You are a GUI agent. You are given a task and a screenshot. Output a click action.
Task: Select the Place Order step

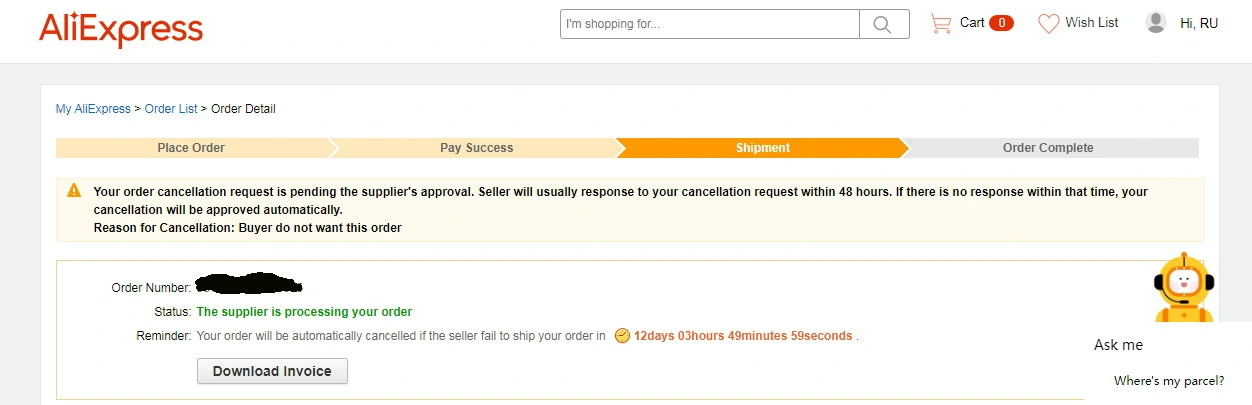click(x=191, y=148)
